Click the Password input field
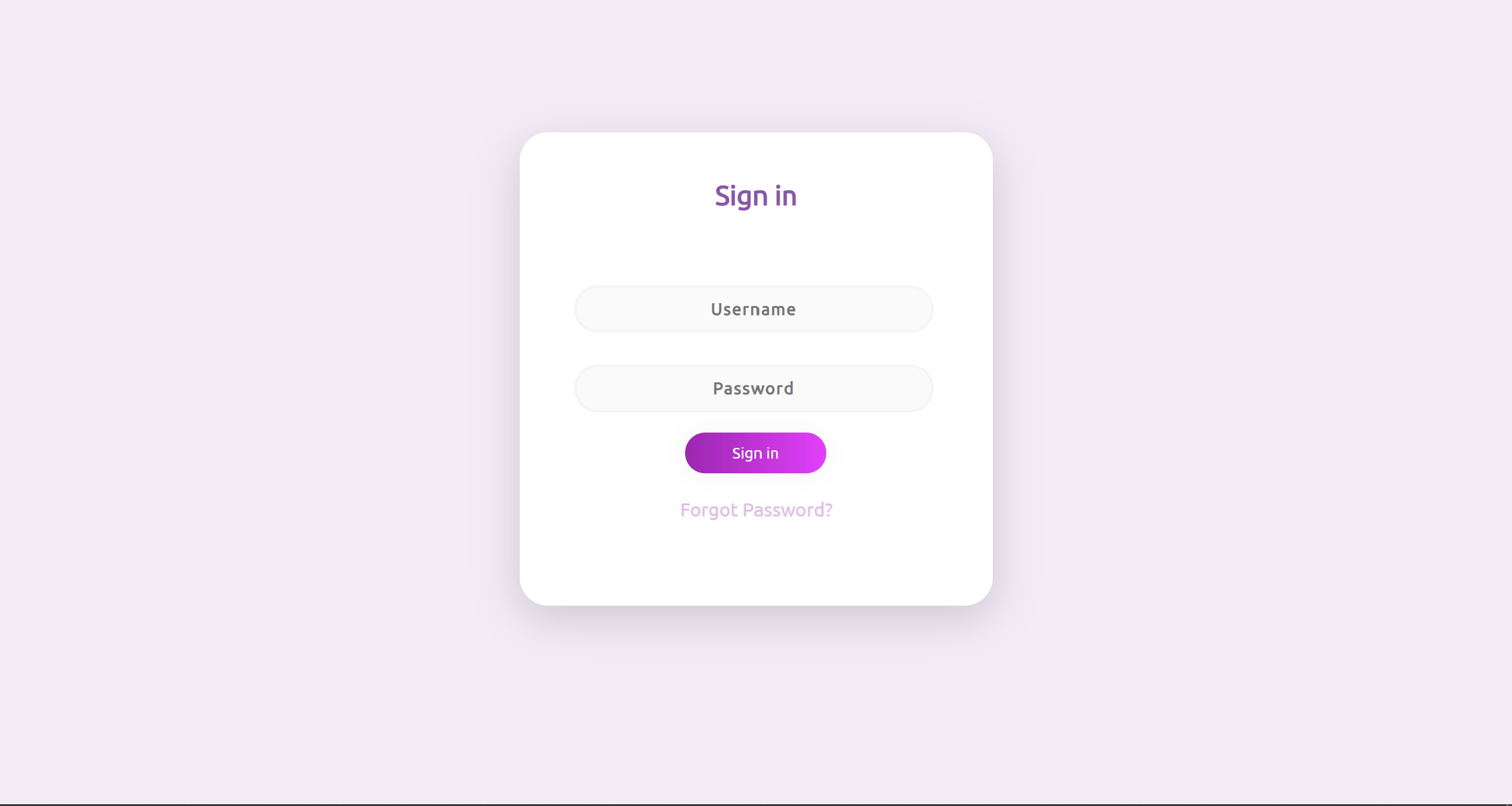This screenshot has height=806, width=1512. click(754, 388)
